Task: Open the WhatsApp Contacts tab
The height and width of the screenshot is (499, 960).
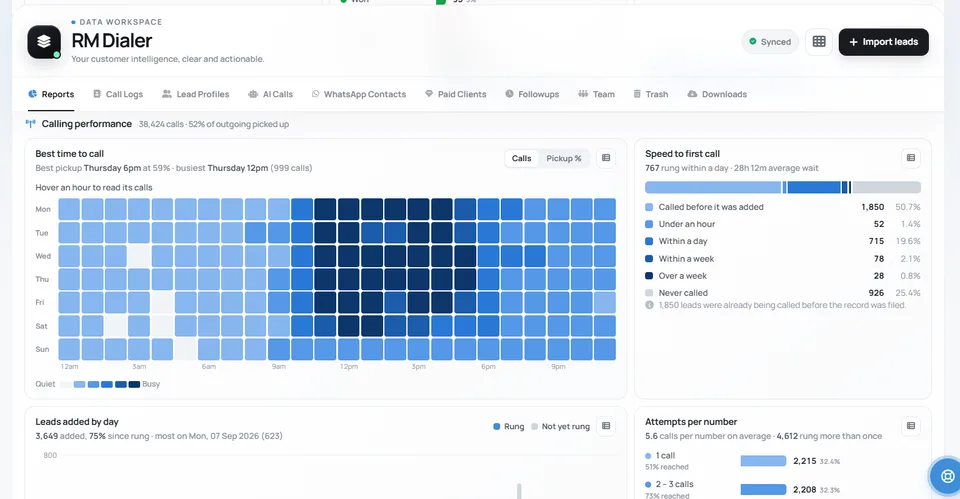Action: point(359,94)
